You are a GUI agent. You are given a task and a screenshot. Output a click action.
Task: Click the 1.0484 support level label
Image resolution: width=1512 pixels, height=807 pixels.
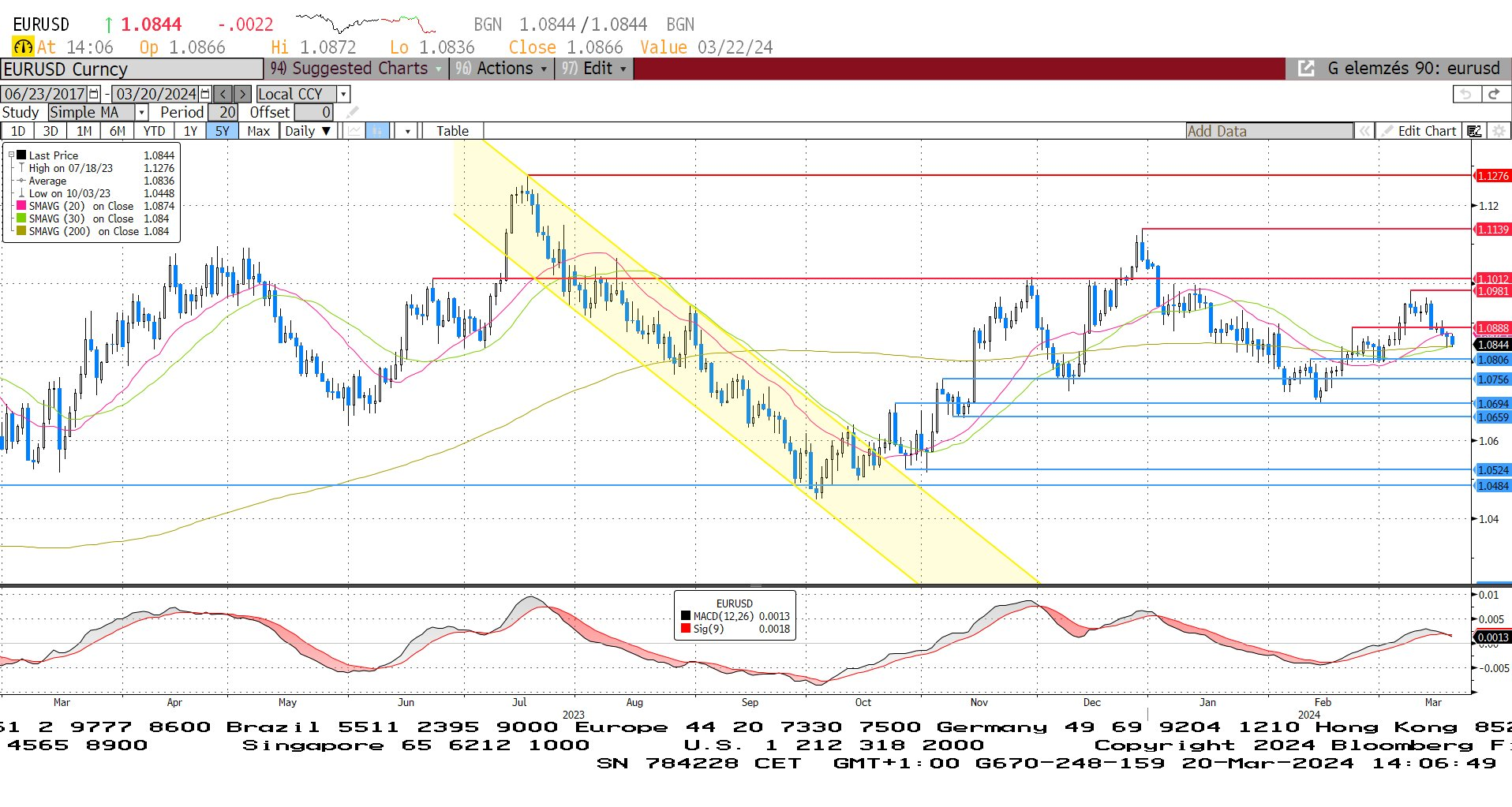point(1492,486)
